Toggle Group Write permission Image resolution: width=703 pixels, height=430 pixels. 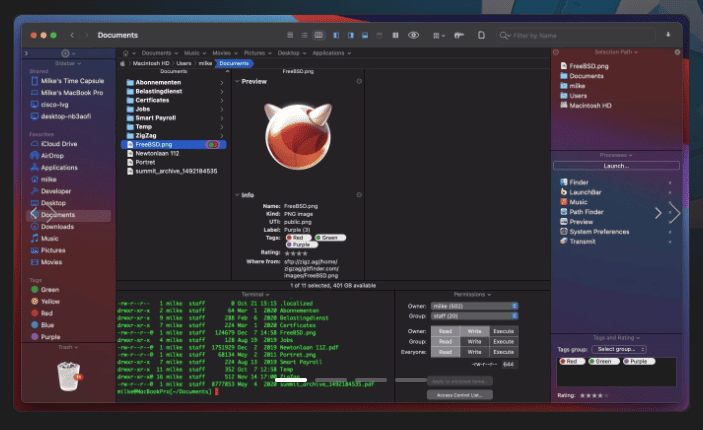click(x=474, y=342)
